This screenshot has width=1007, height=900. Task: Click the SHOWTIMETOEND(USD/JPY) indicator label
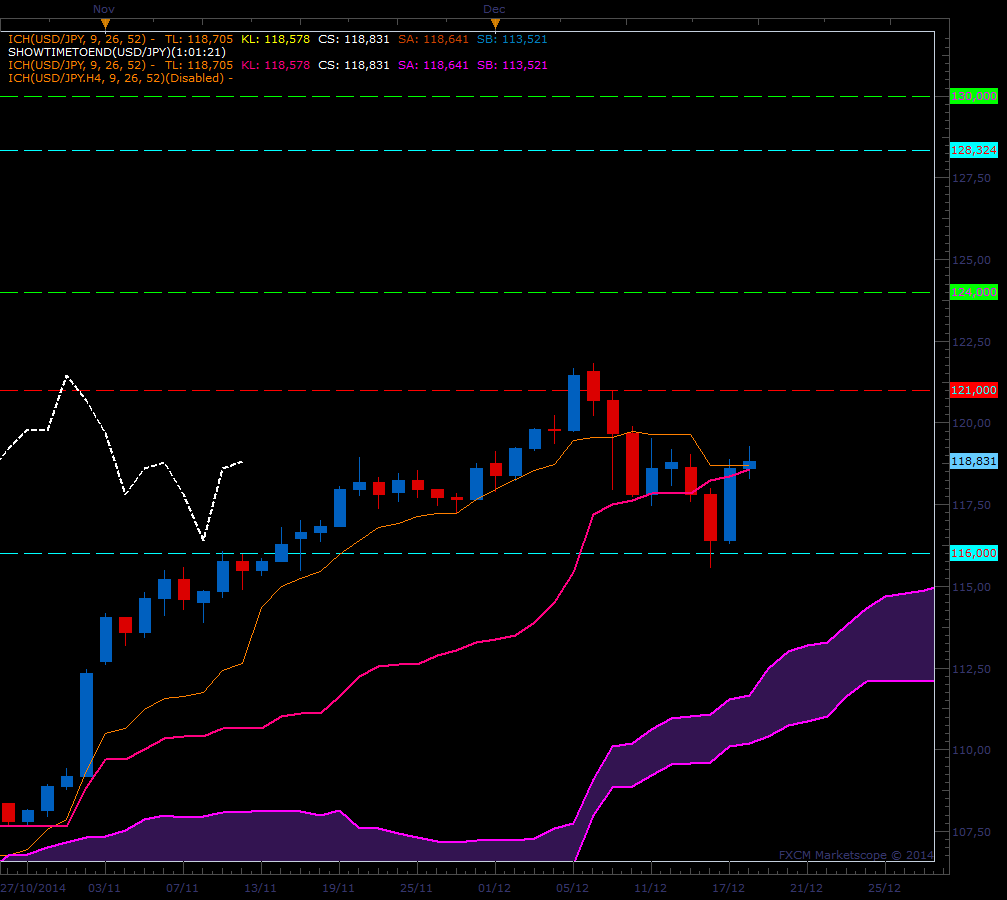116,52
